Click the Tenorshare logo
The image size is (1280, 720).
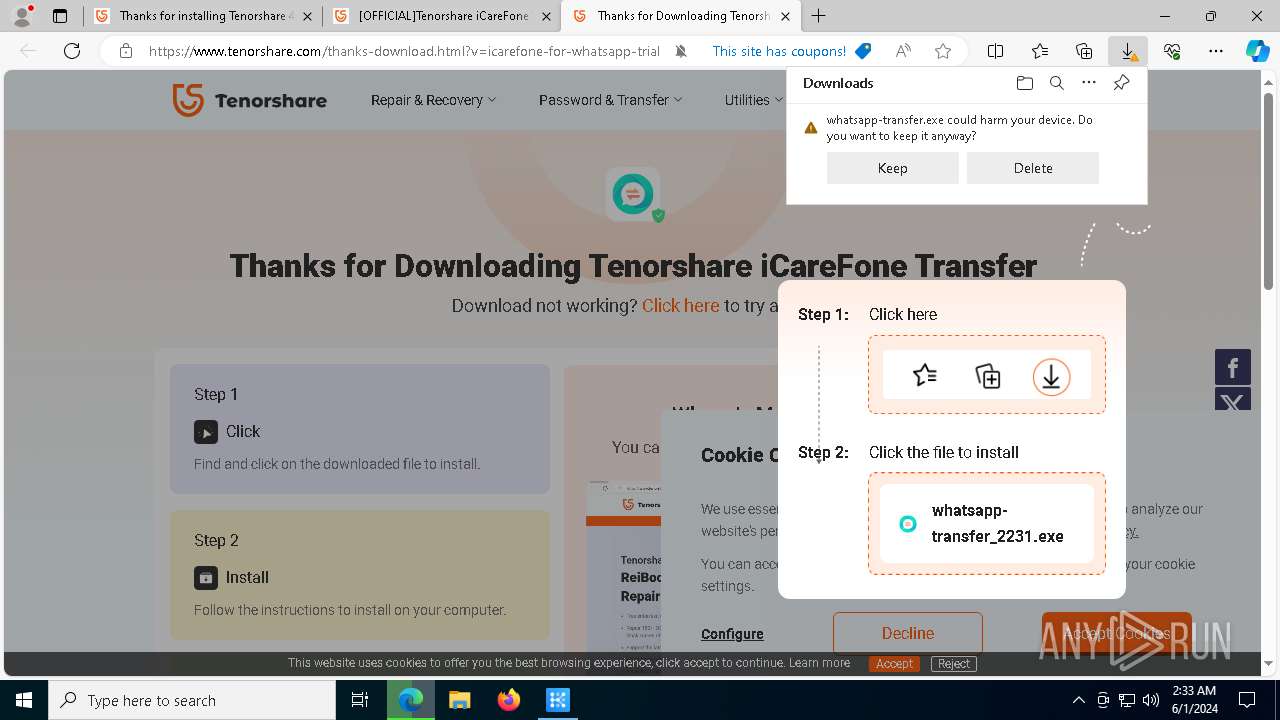[x=249, y=100]
